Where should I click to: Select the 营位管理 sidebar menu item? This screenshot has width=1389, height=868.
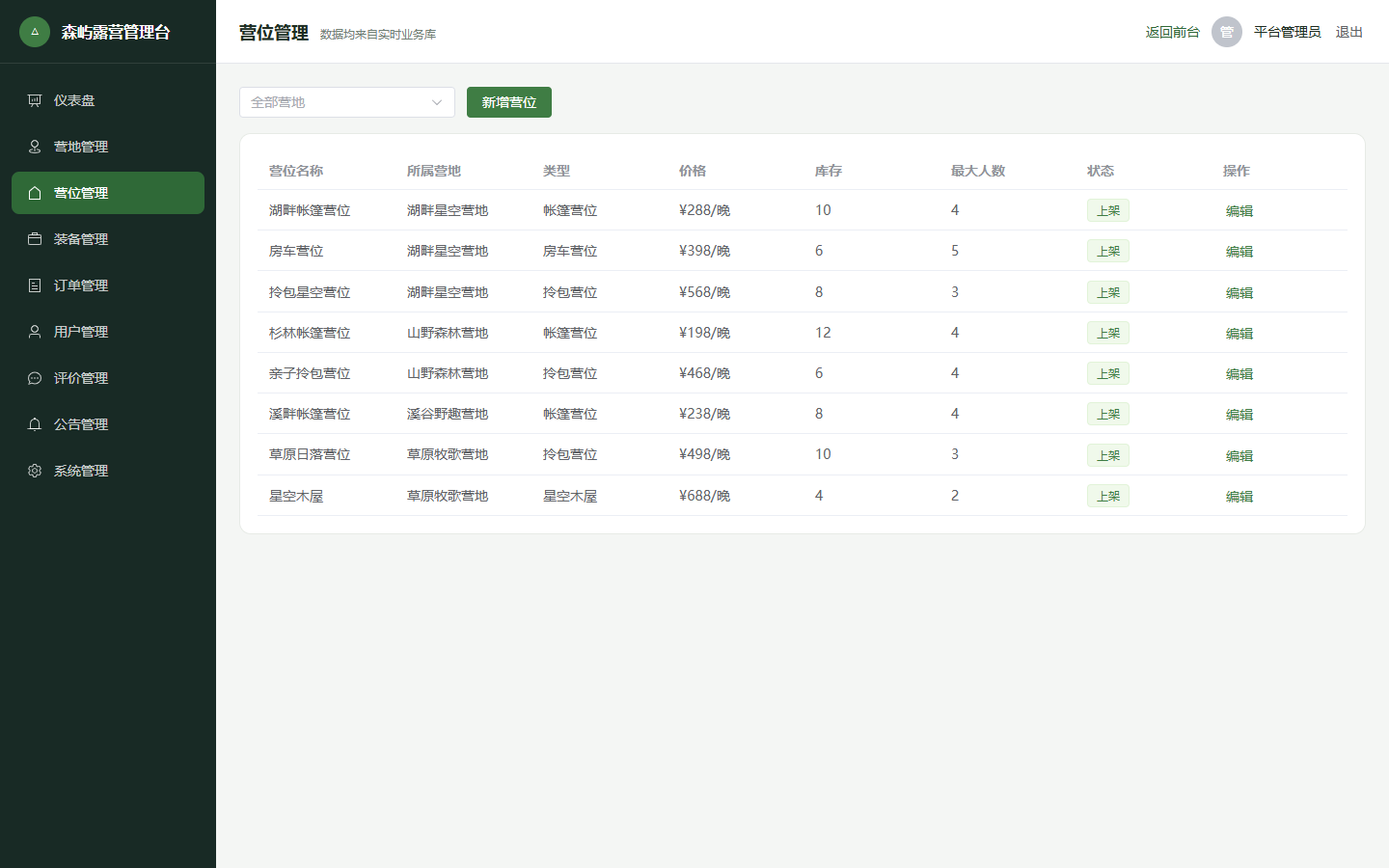click(x=108, y=193)
